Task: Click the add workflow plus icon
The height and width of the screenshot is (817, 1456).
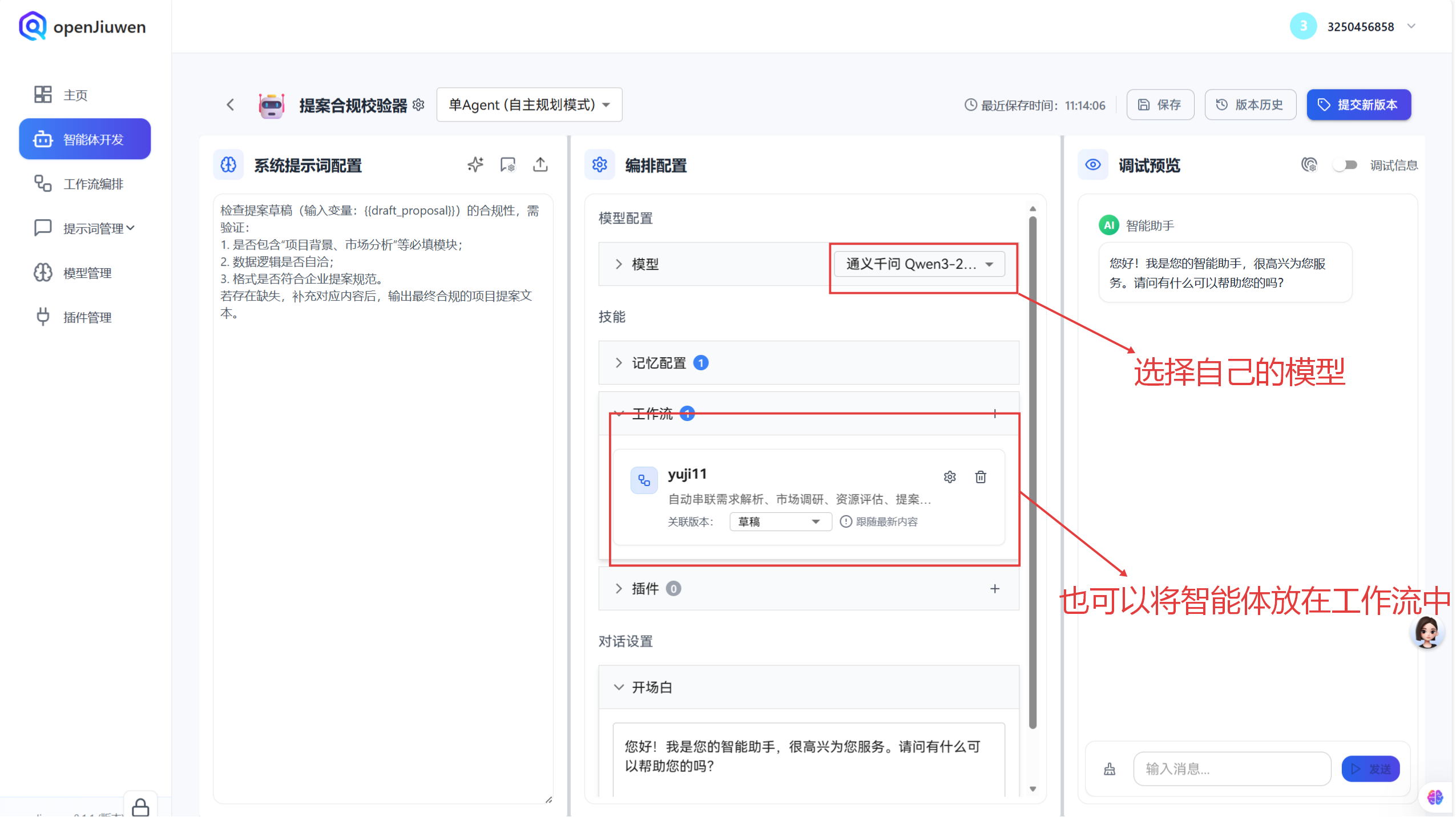Action: pos(994,414)
